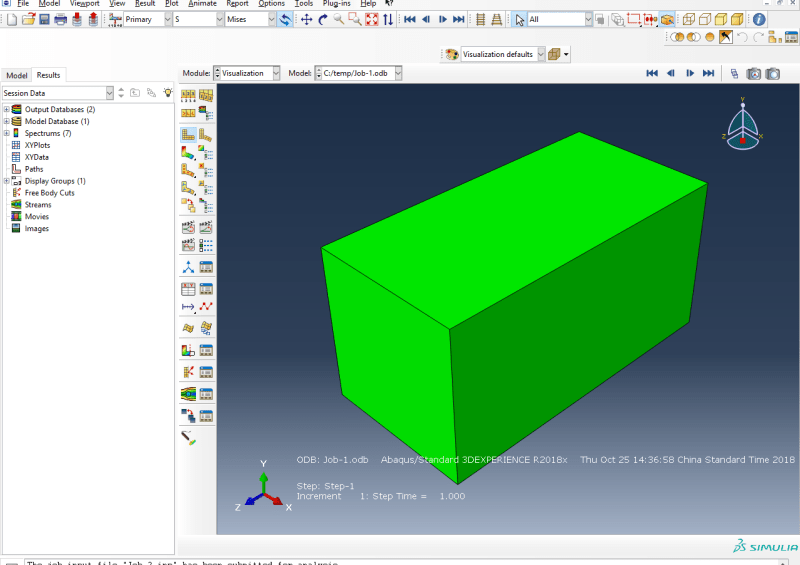Open the Animate menu
Viewport: 800px width, 565px height.
click(203, 4)
